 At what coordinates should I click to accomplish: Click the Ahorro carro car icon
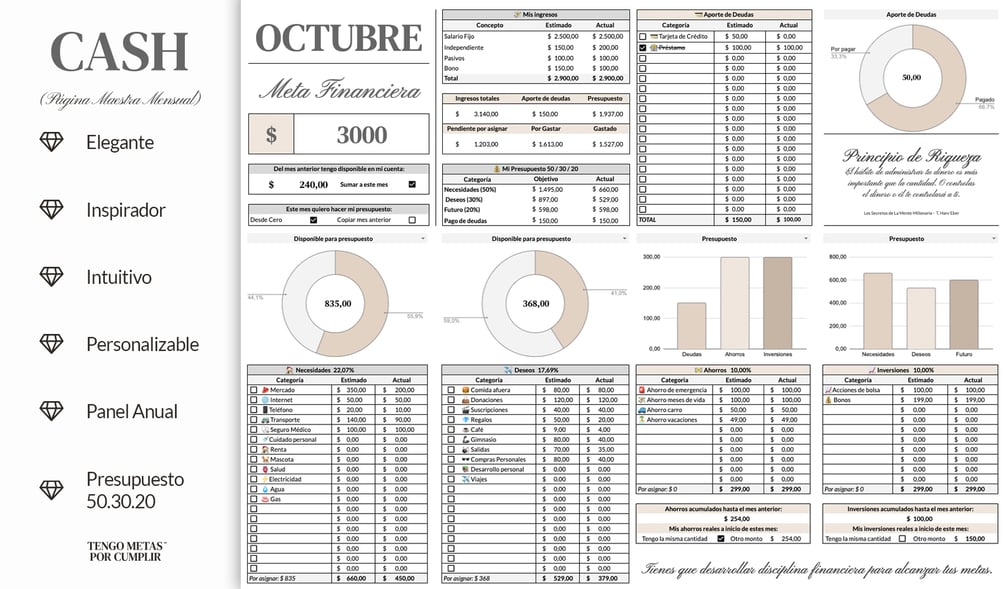pos(642,410)
